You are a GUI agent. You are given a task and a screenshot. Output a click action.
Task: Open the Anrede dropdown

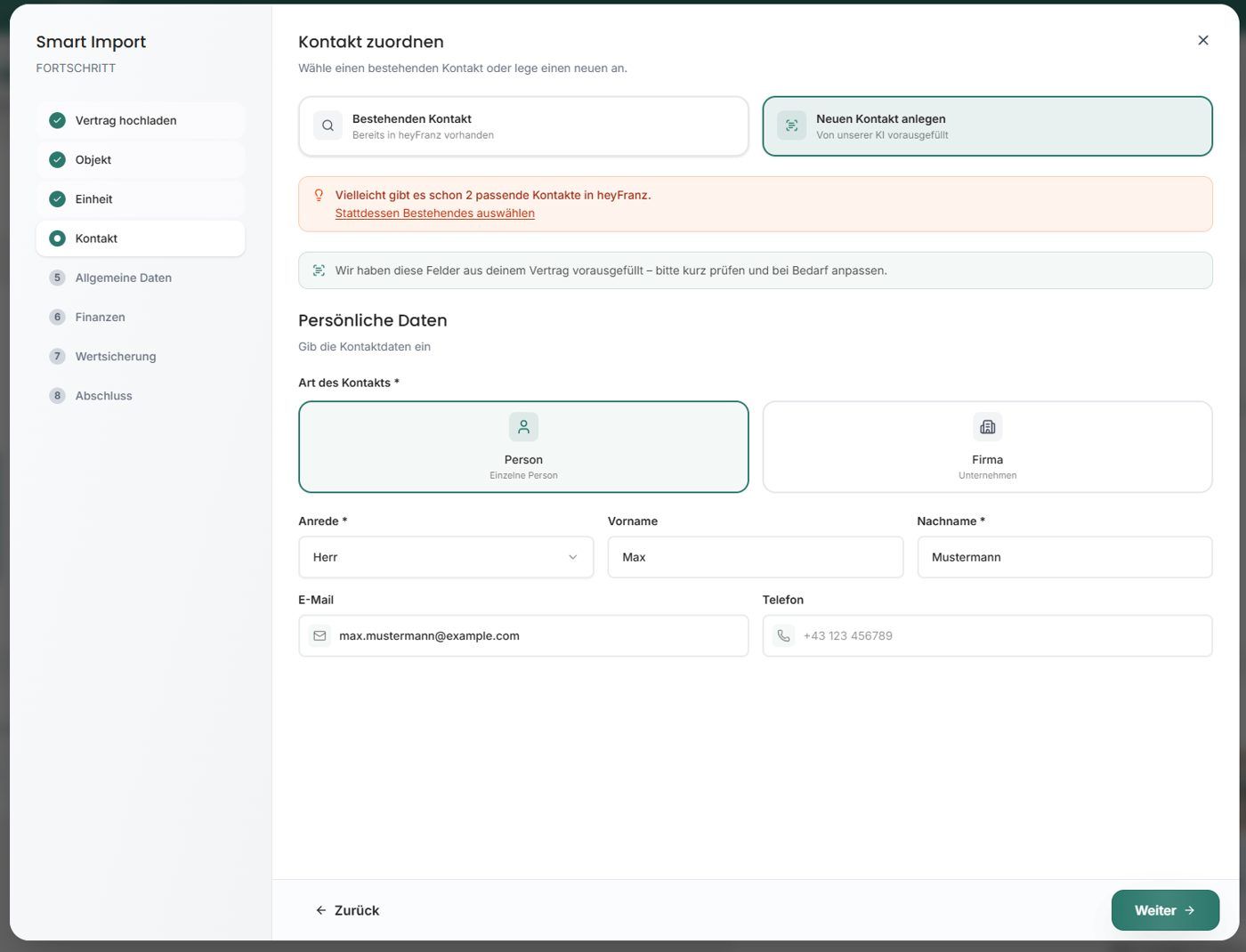pos(446,557)
